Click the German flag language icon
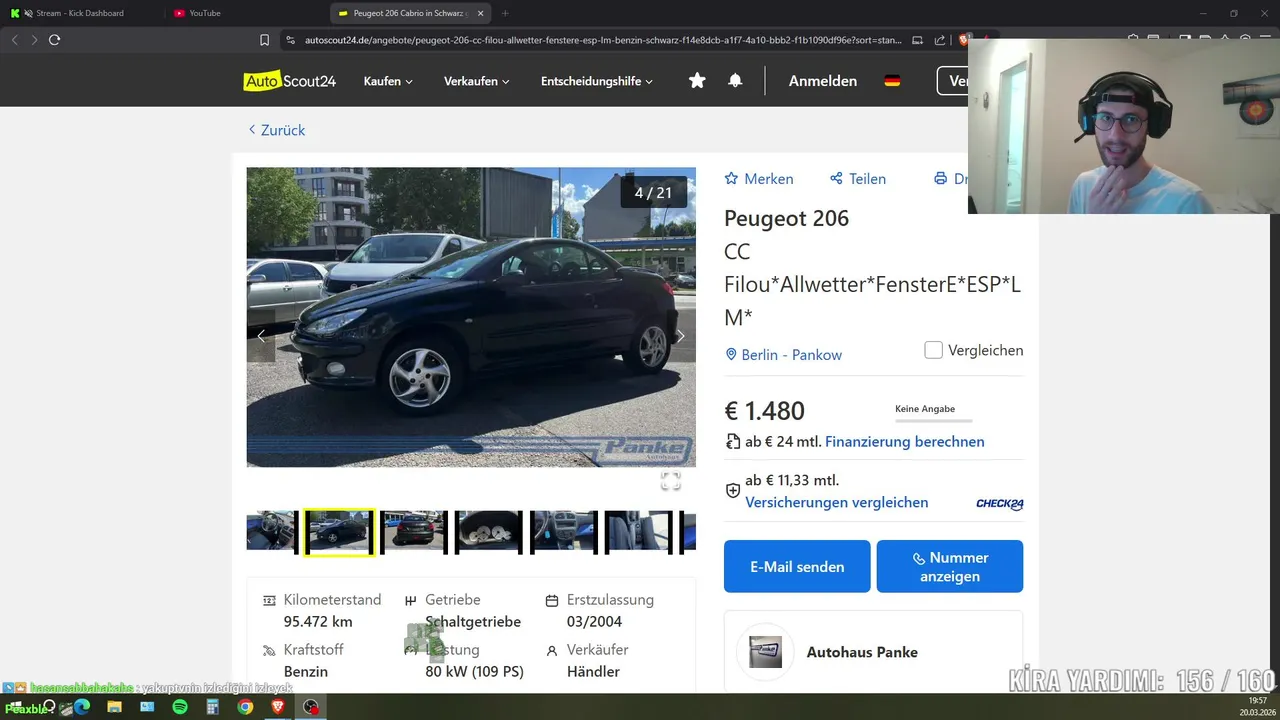Viewport: 1280px width, 720px height. point(892,81)
